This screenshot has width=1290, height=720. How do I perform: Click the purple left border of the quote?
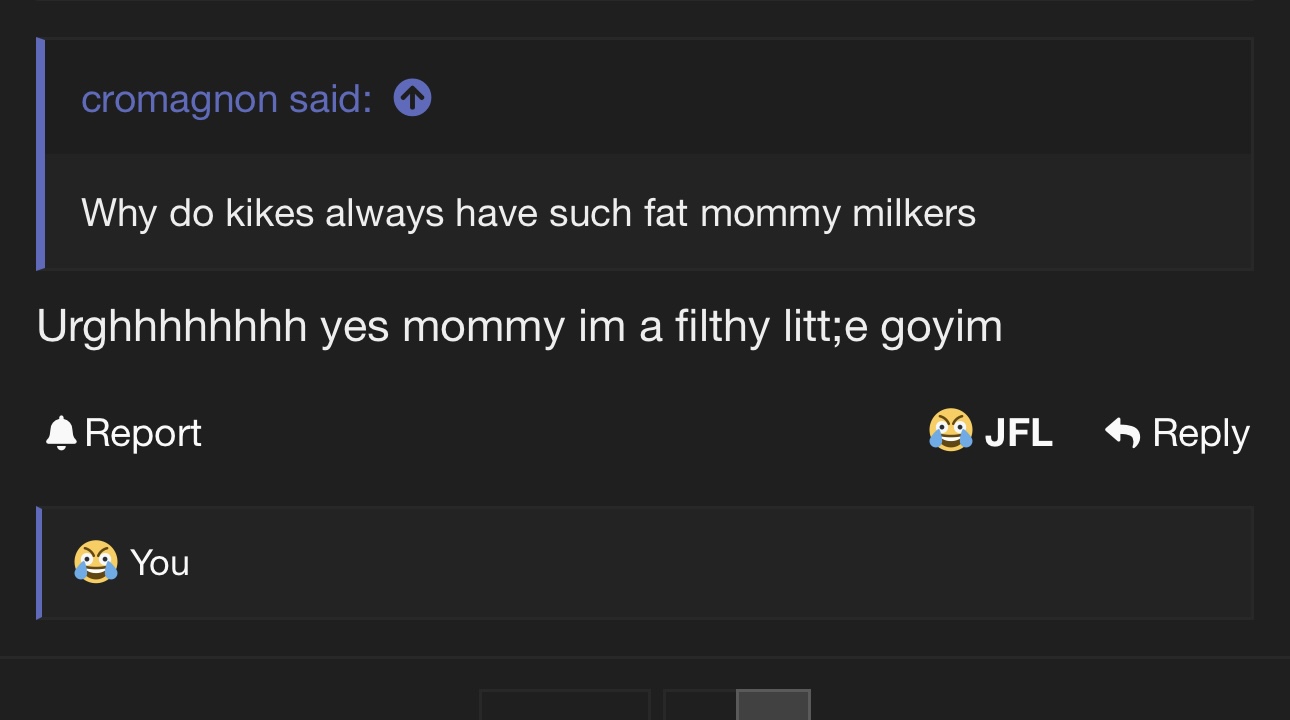click(40, 153)
